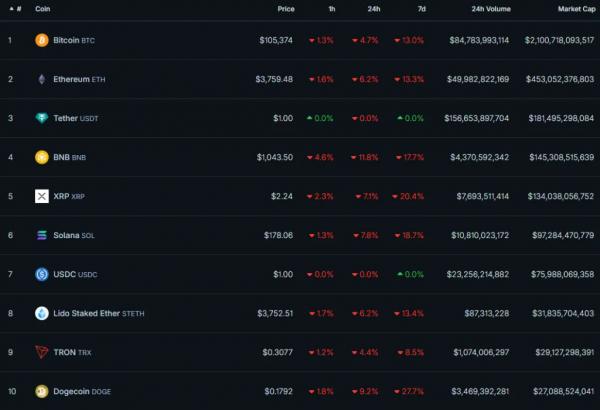Sort by the Coin column header
Screen dimensions: 600x410
pos(42,9)
